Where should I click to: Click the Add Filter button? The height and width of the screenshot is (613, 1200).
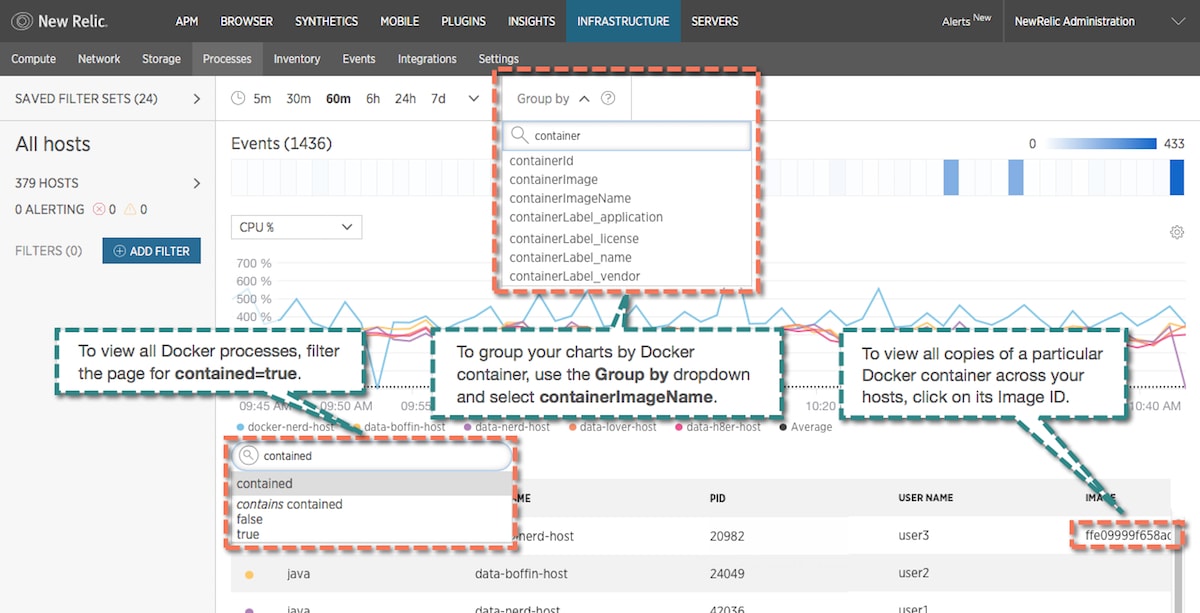pos(152,251)
